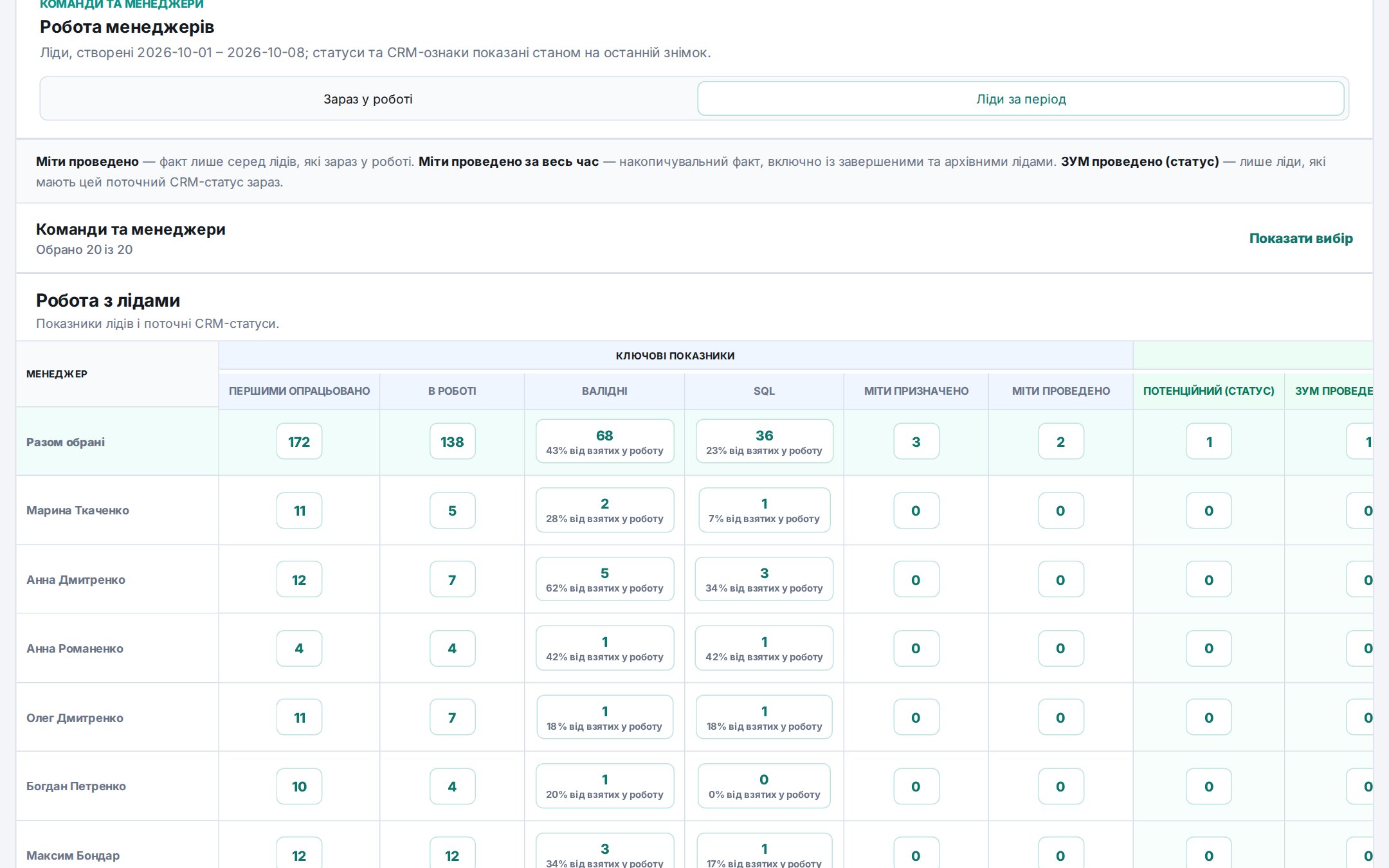Image resolution: width=1389 pixels, height=868 pixels.
Task: Click the 'Міти проведено' column header
Action: (1060, 391)
